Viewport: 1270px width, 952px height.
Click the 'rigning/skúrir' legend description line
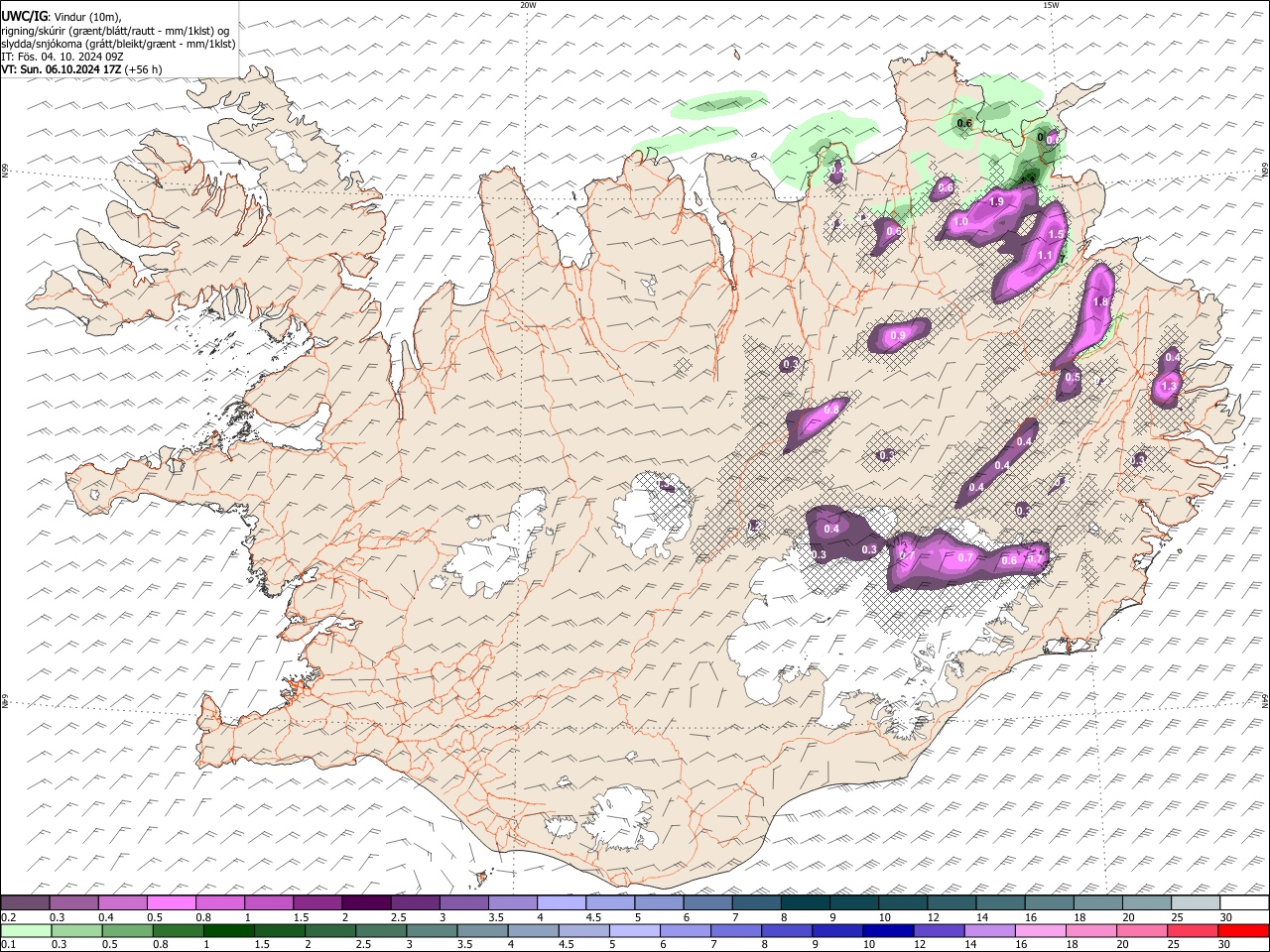tap(116, 31)
